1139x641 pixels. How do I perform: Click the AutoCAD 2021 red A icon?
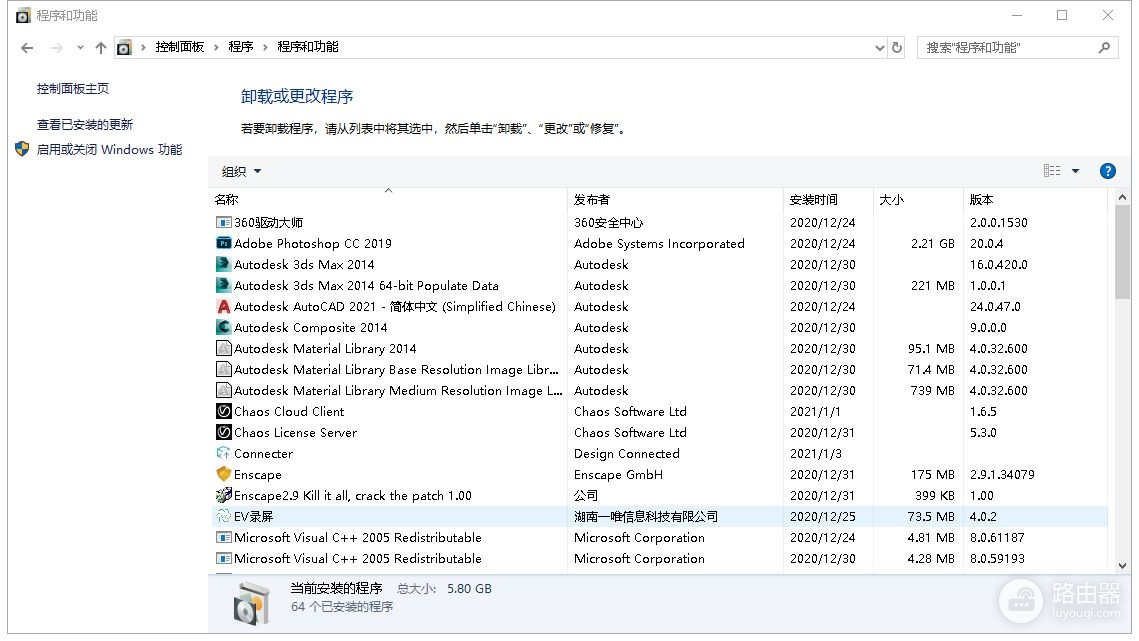224,307
